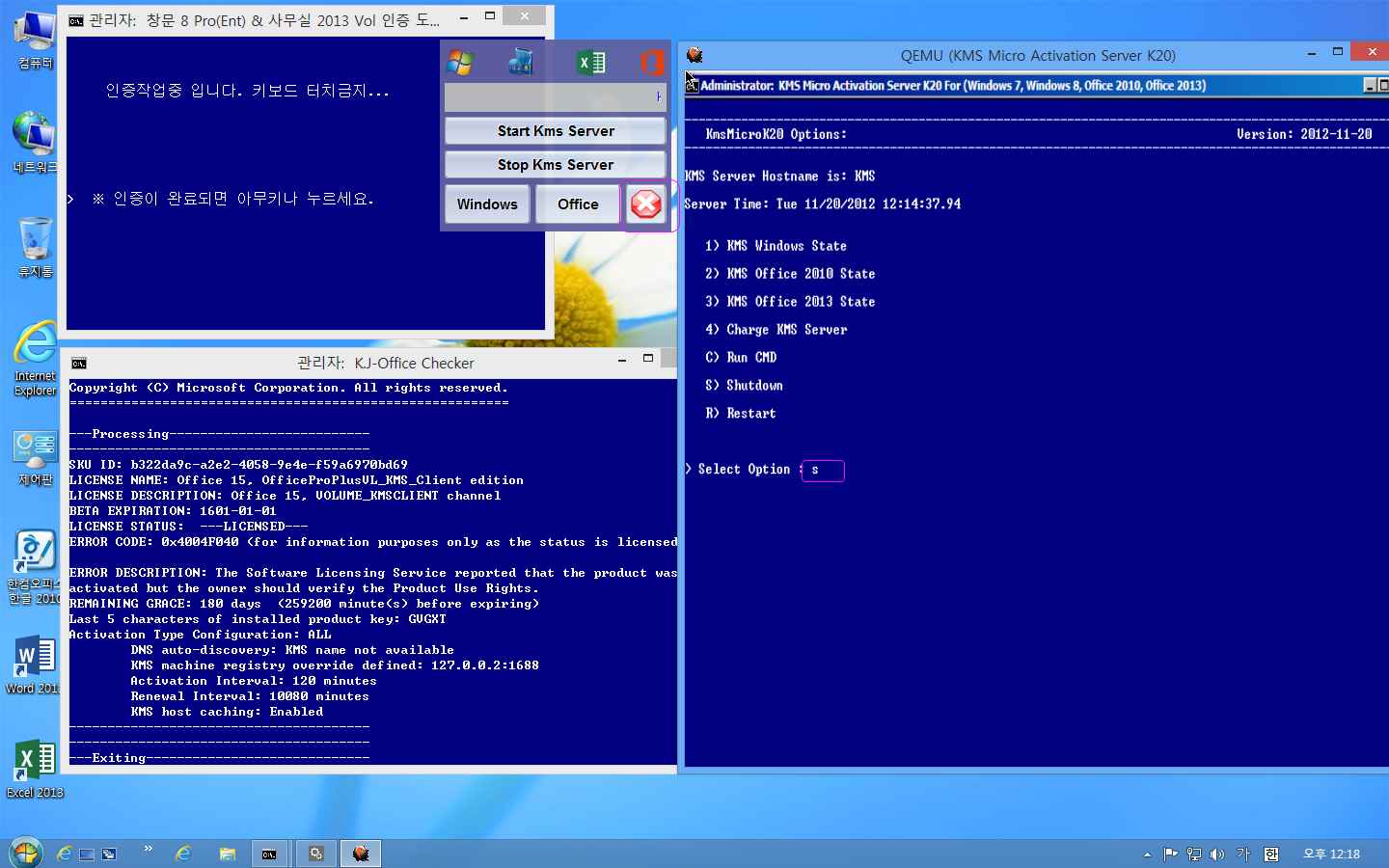Expand the quick launch overflow chevron
Image resolution: width=1389 pixels, height=868 pixels.
pos(149,850)
